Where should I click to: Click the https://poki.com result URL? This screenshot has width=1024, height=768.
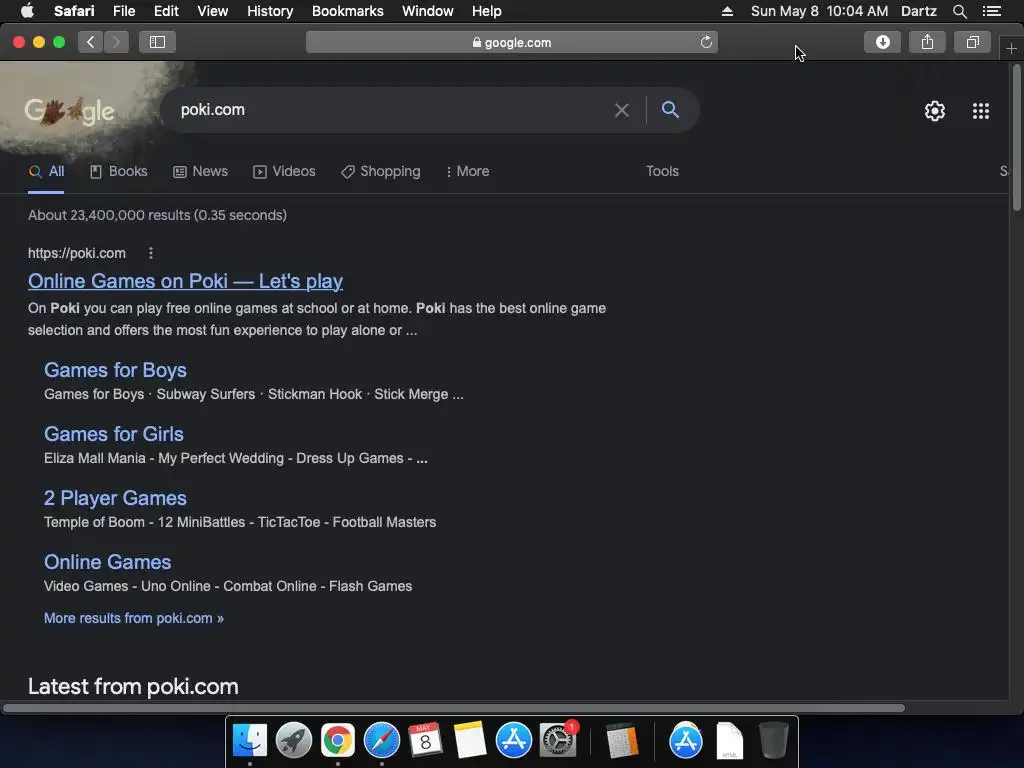[x=76, y=253]
